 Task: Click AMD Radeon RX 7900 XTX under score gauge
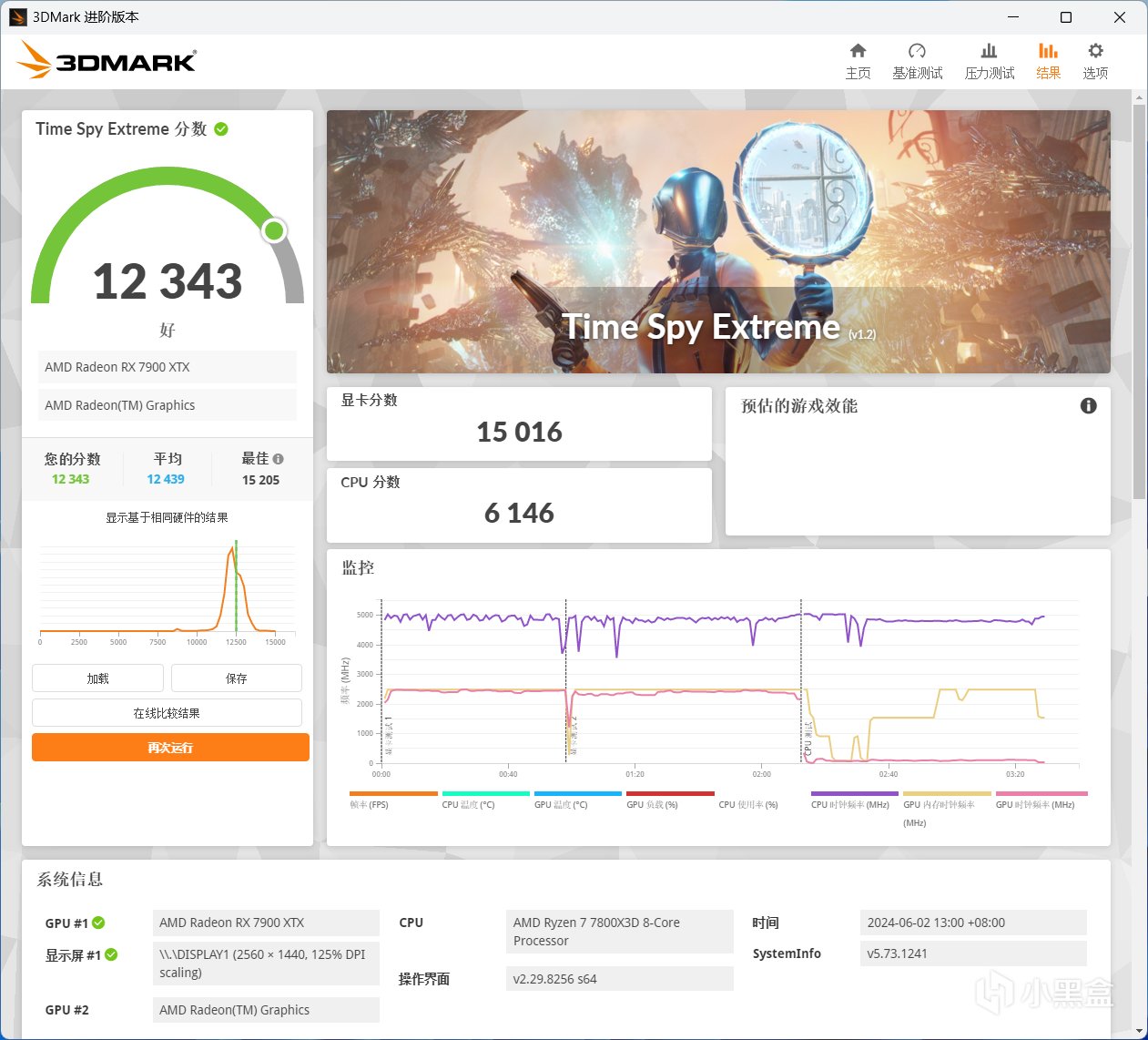click(168, 367)
